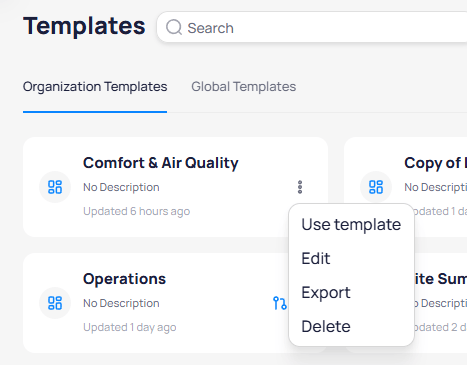Click the search magnifier icon
Viewport: 467px width, 365px height.
[x=174, y=27]
